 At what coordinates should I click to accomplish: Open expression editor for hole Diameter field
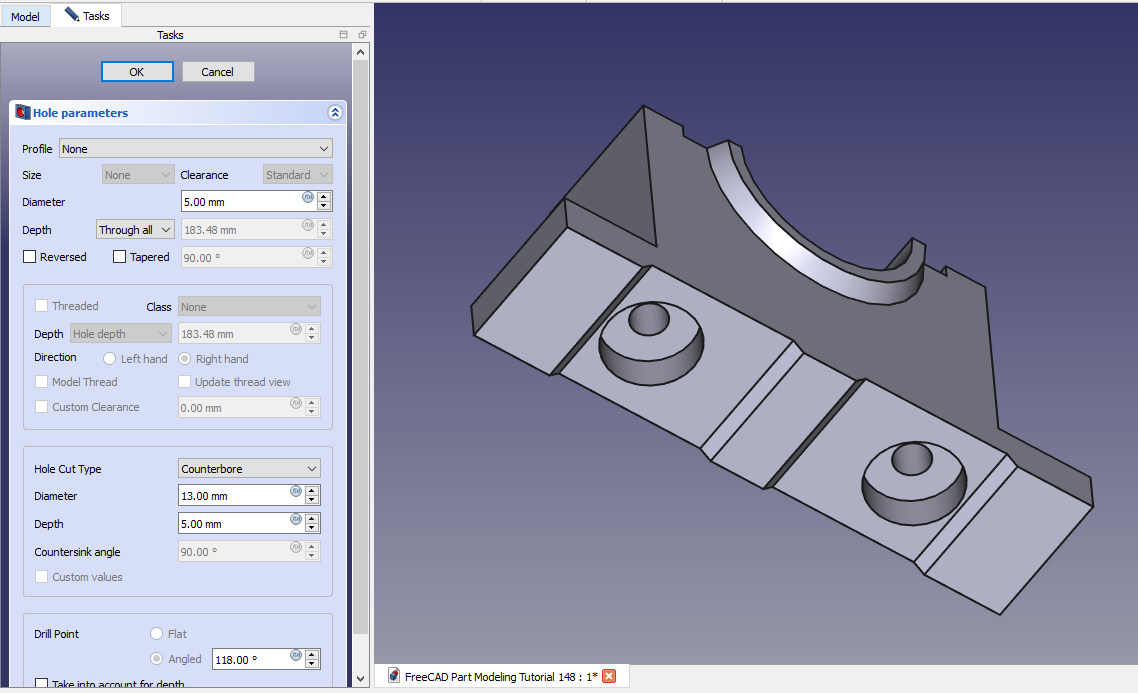point(308,197)
